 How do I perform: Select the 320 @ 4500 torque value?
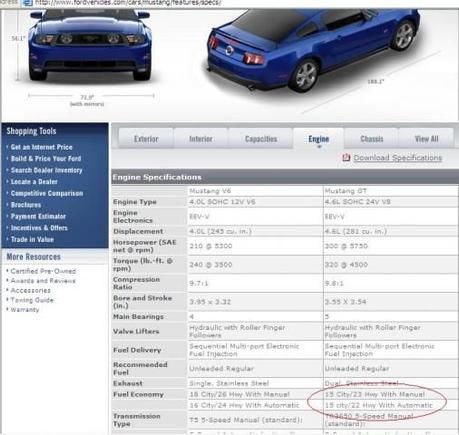pos(346,265)
